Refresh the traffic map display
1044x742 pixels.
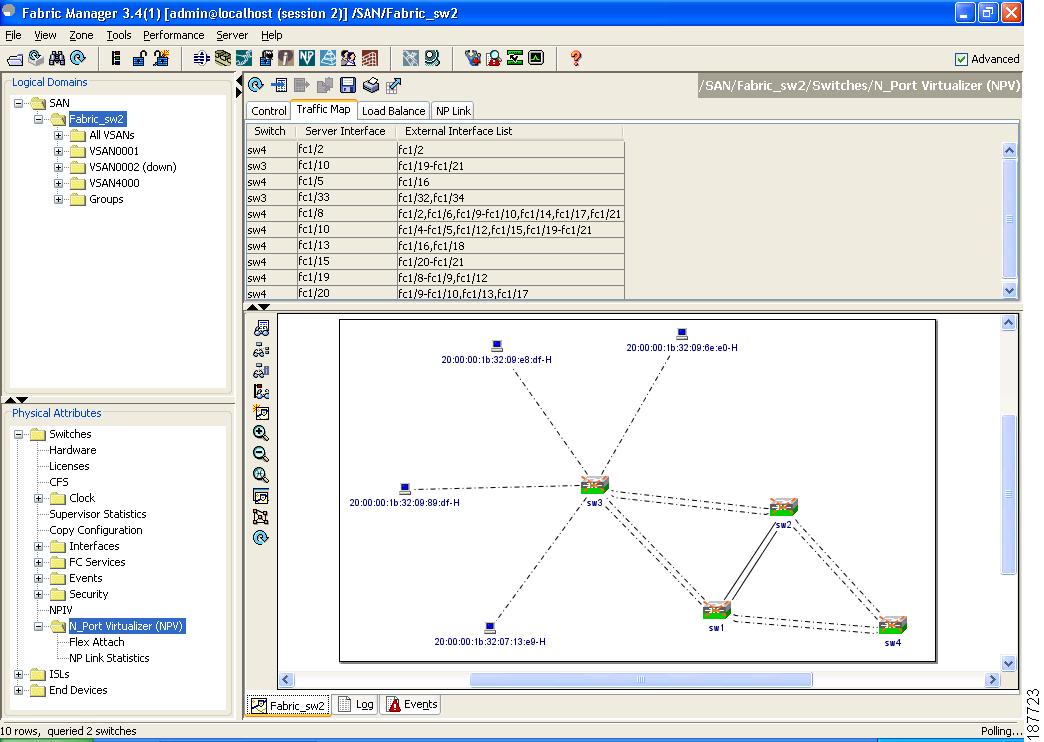tap(256, 84)
